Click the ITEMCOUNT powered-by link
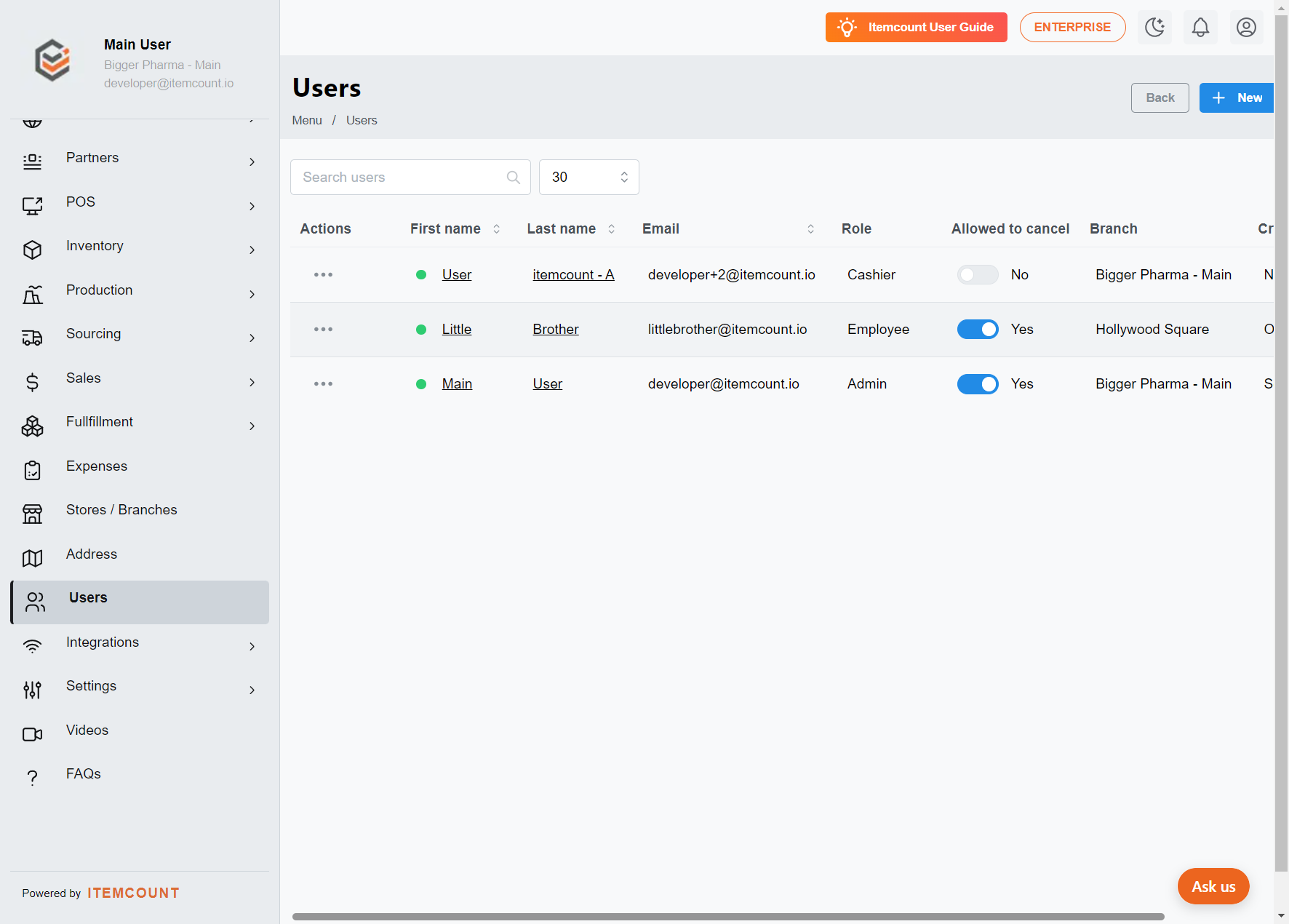The width and height of the screenshot is (1289, 924). point(133,893)
